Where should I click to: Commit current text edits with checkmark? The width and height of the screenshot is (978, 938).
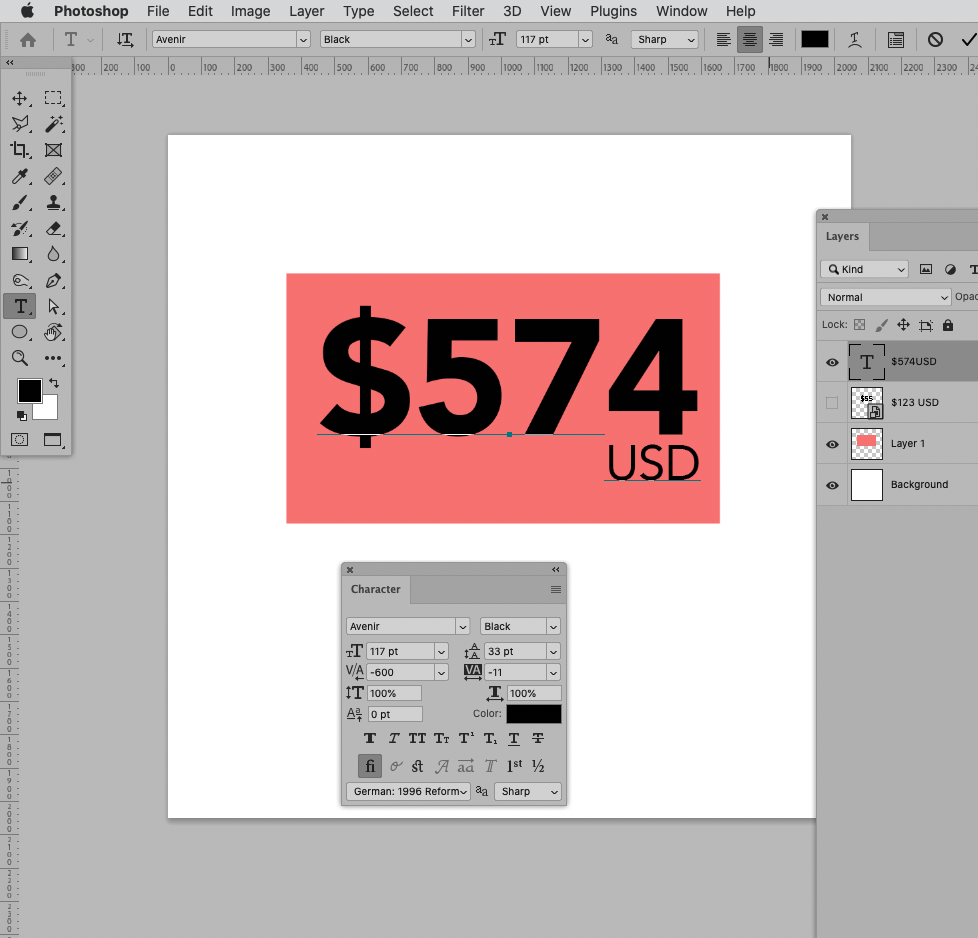coord(969,40)
